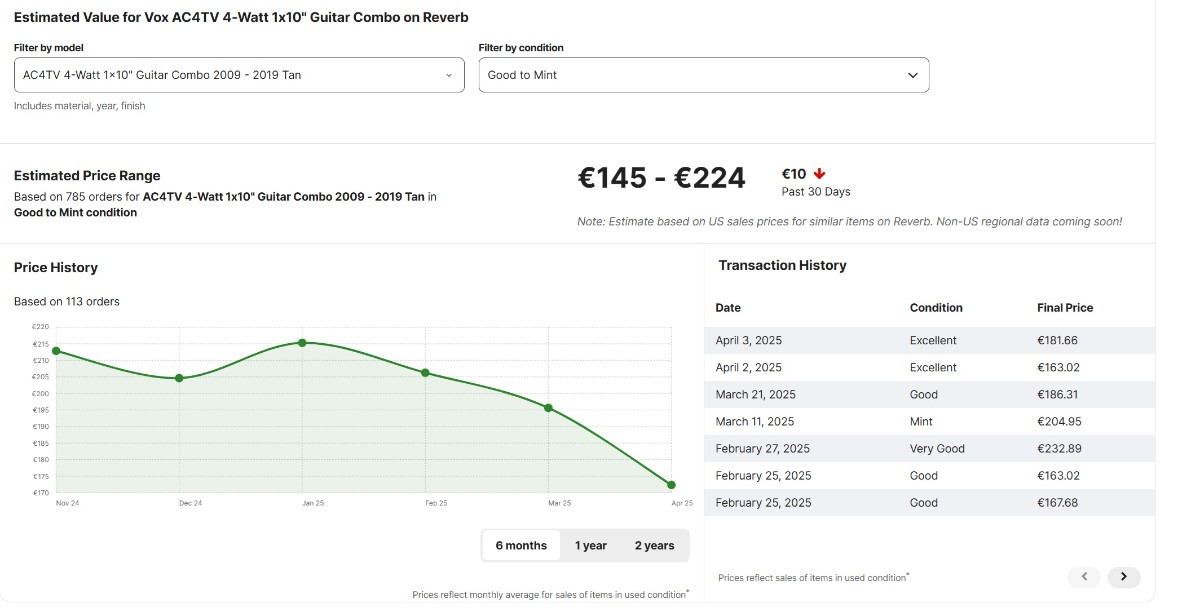Click the Nov 24 chart data point
The height and width of the screenshot is (612, 1200).
56,351
